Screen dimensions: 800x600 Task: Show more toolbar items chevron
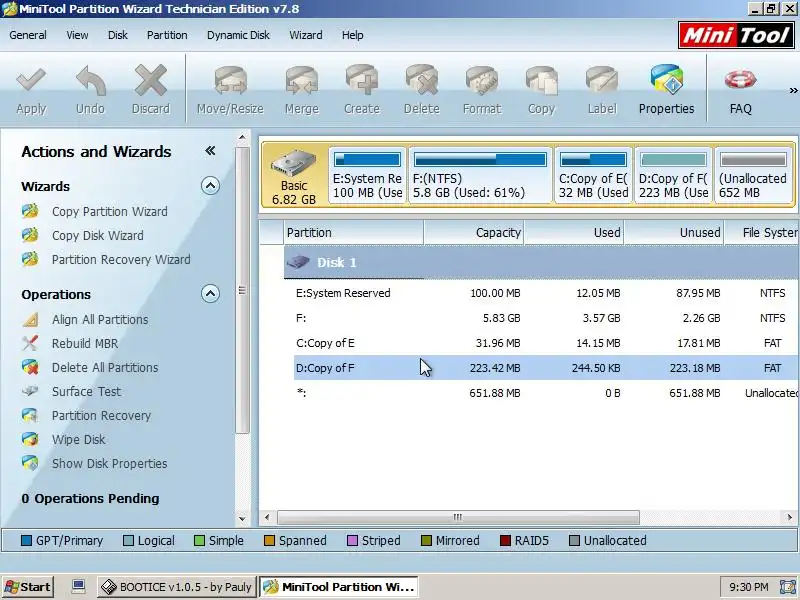pos(793,90)
